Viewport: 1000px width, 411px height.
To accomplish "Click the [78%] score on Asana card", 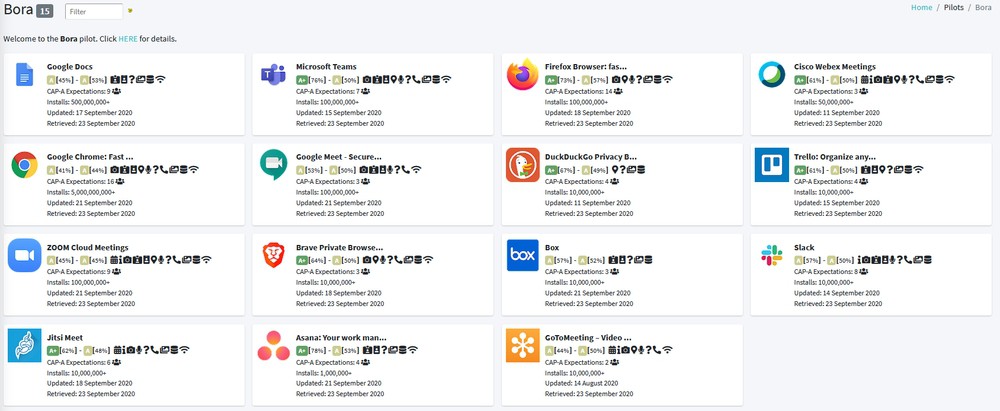I will pyautogui.click(x=317, y=350).
